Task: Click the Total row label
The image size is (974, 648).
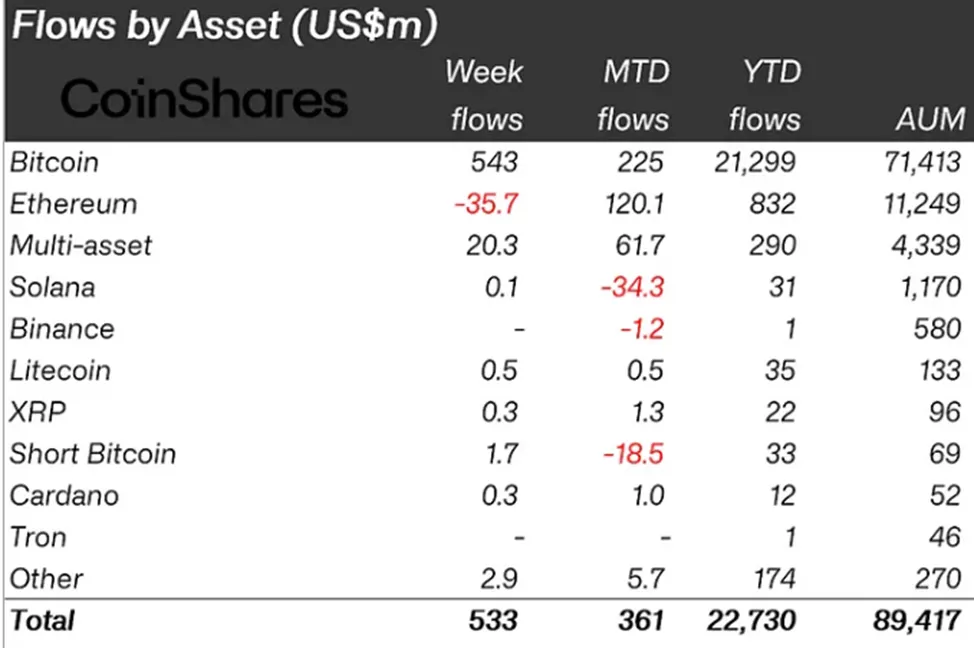Action: point(42,620)
